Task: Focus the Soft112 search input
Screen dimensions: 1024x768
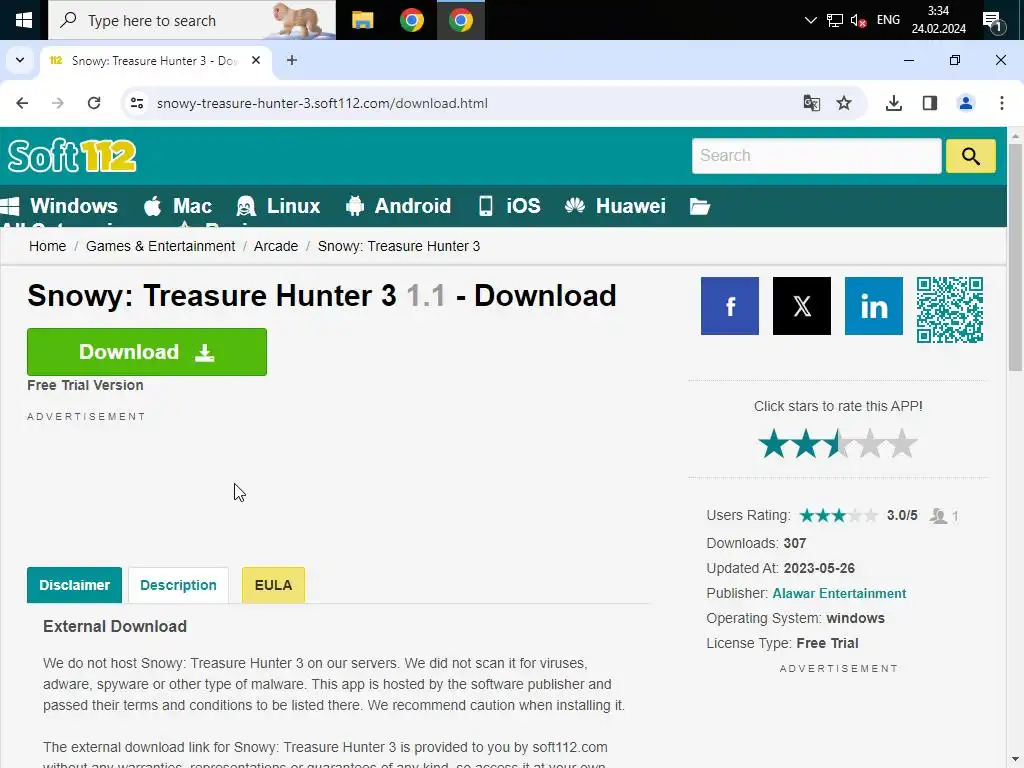Action: click(x=816, y=156)
